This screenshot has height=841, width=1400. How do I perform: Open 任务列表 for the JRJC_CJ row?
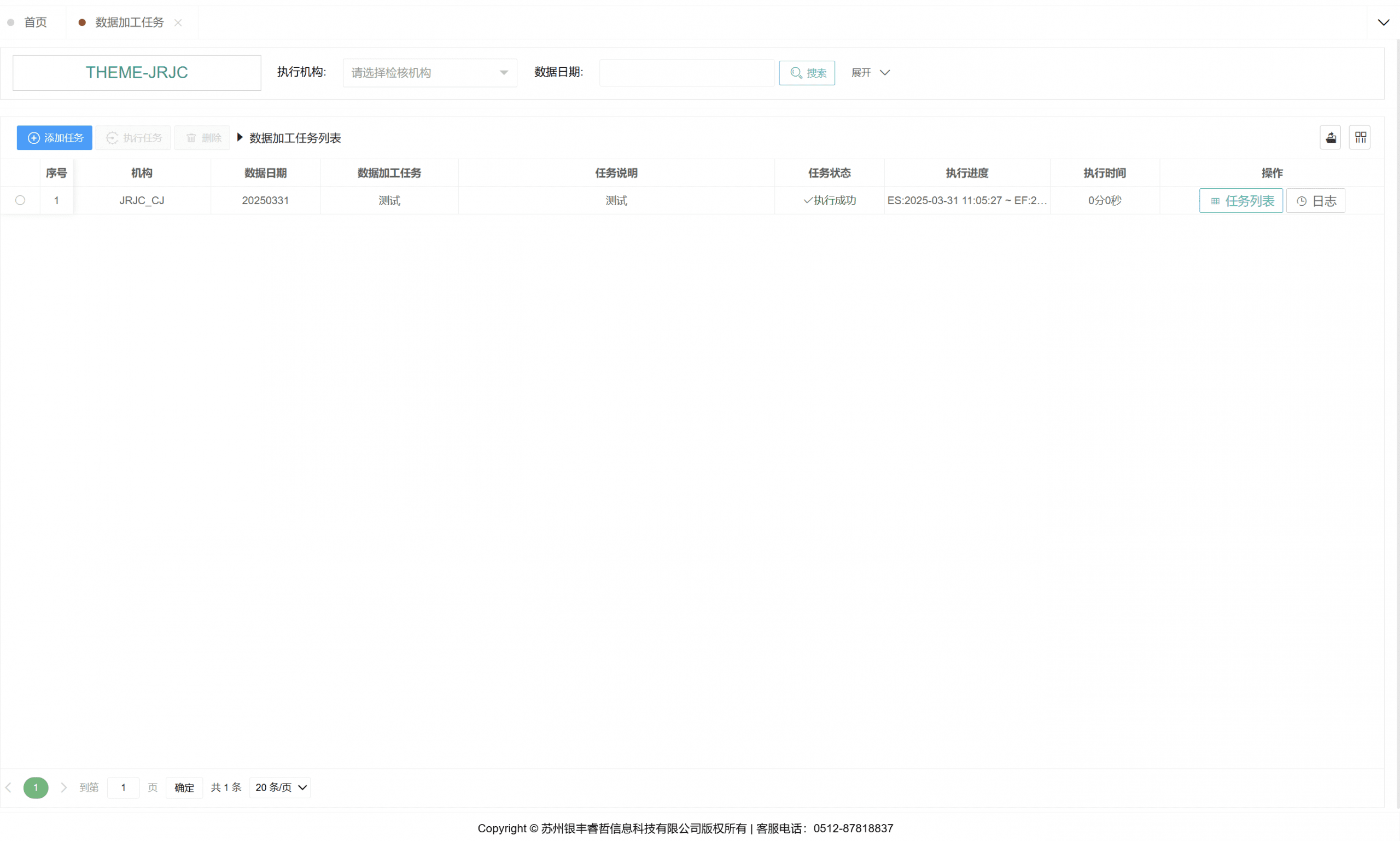point(1240,201)
